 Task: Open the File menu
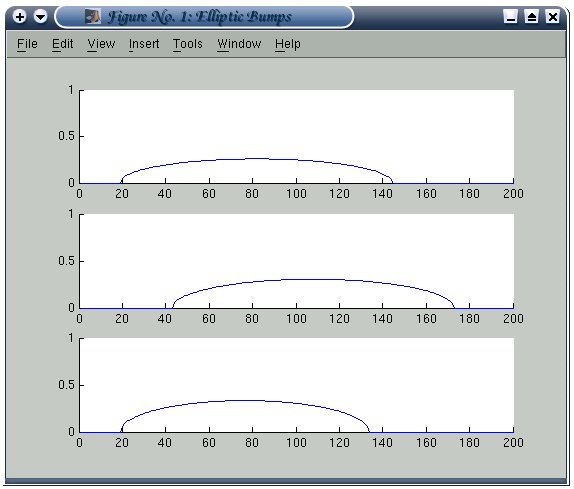(27, 44)
